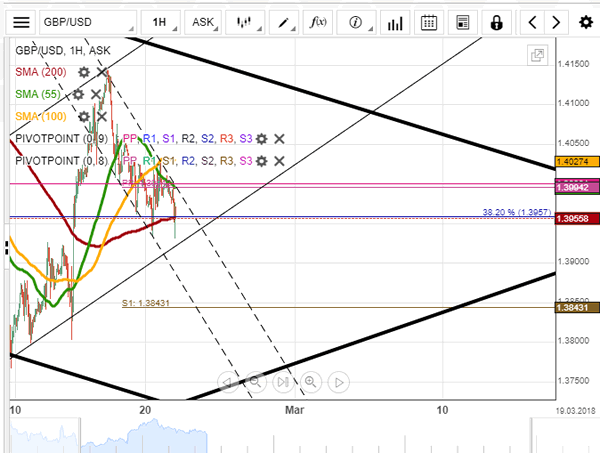Open SMA (200) settings gear
The height and width of the screenshot is (453, 600).
(x=84, y=72)
